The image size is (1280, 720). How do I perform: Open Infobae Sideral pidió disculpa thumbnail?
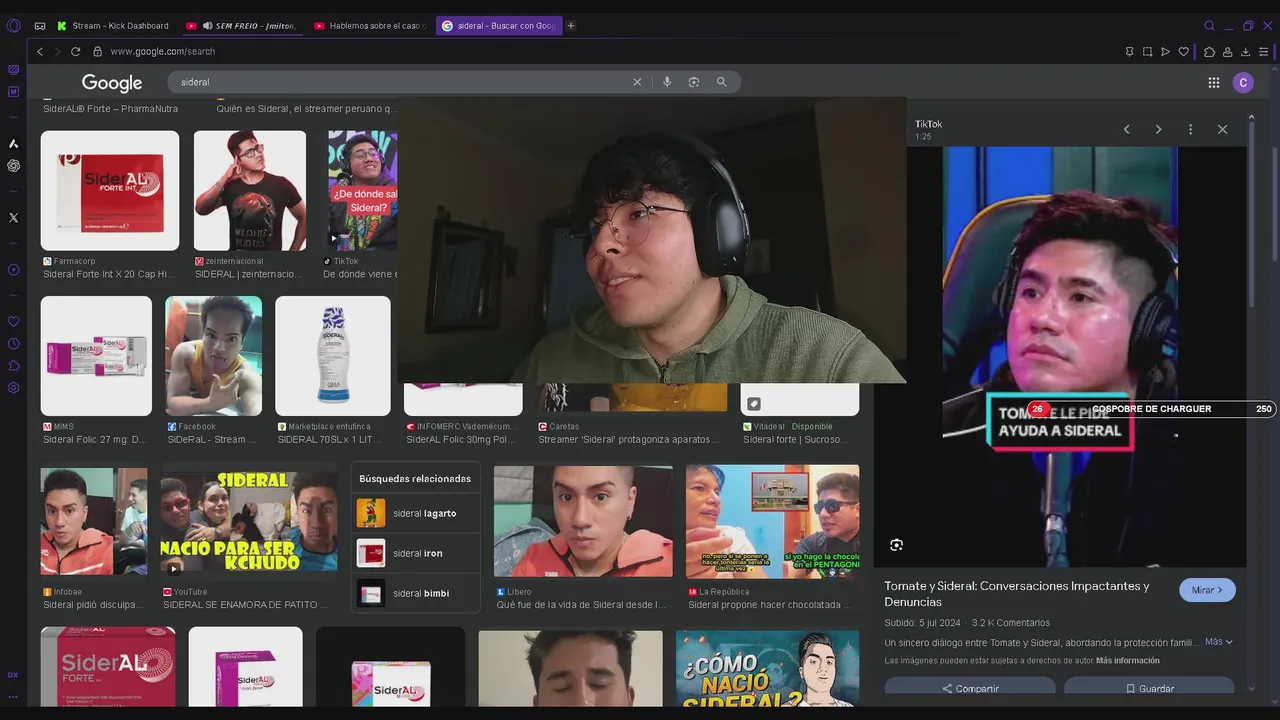coord(94,522)
